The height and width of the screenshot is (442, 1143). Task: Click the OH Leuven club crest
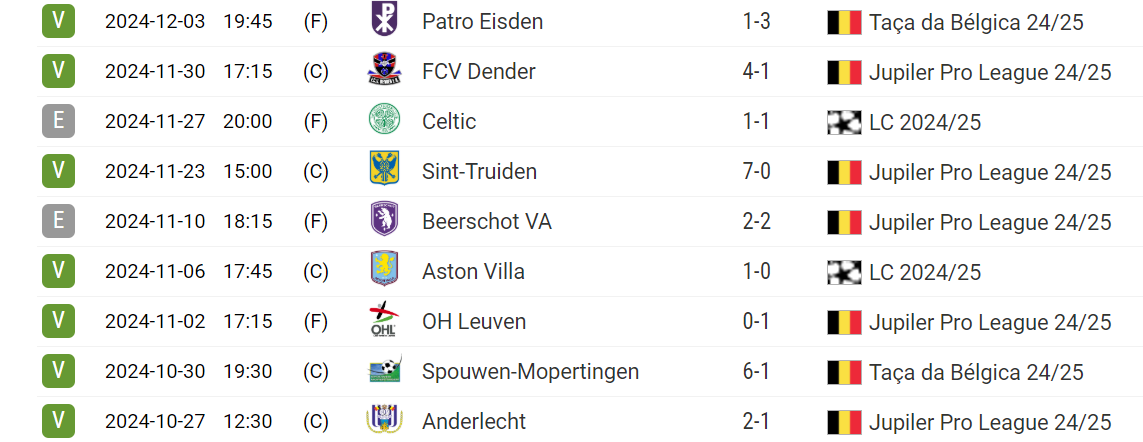click(384, 321)
